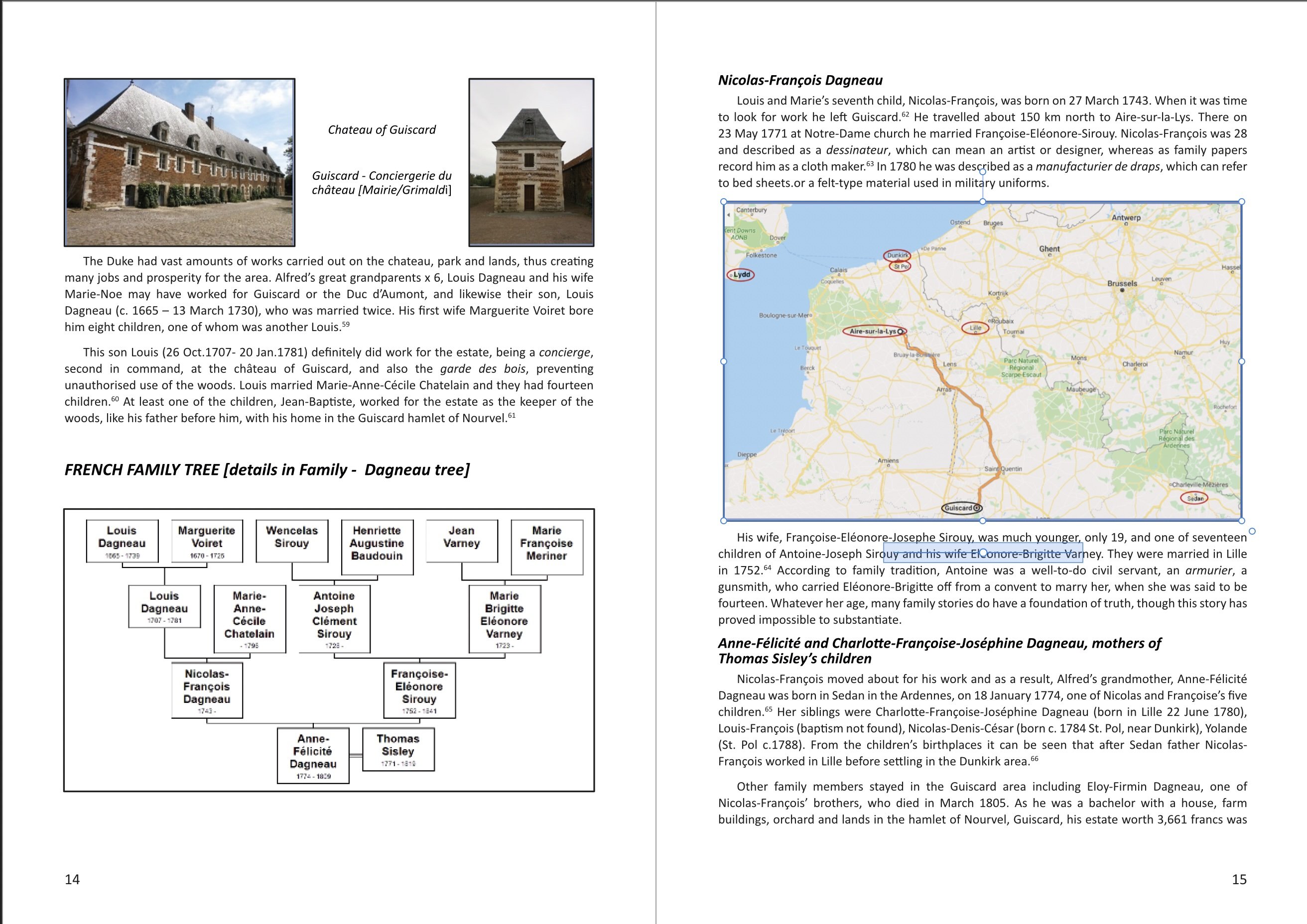Screen dimensions: 1307x924
Task: Click the Françoise-Eléonore Sirouy tree box
Action: click(419, 690)
